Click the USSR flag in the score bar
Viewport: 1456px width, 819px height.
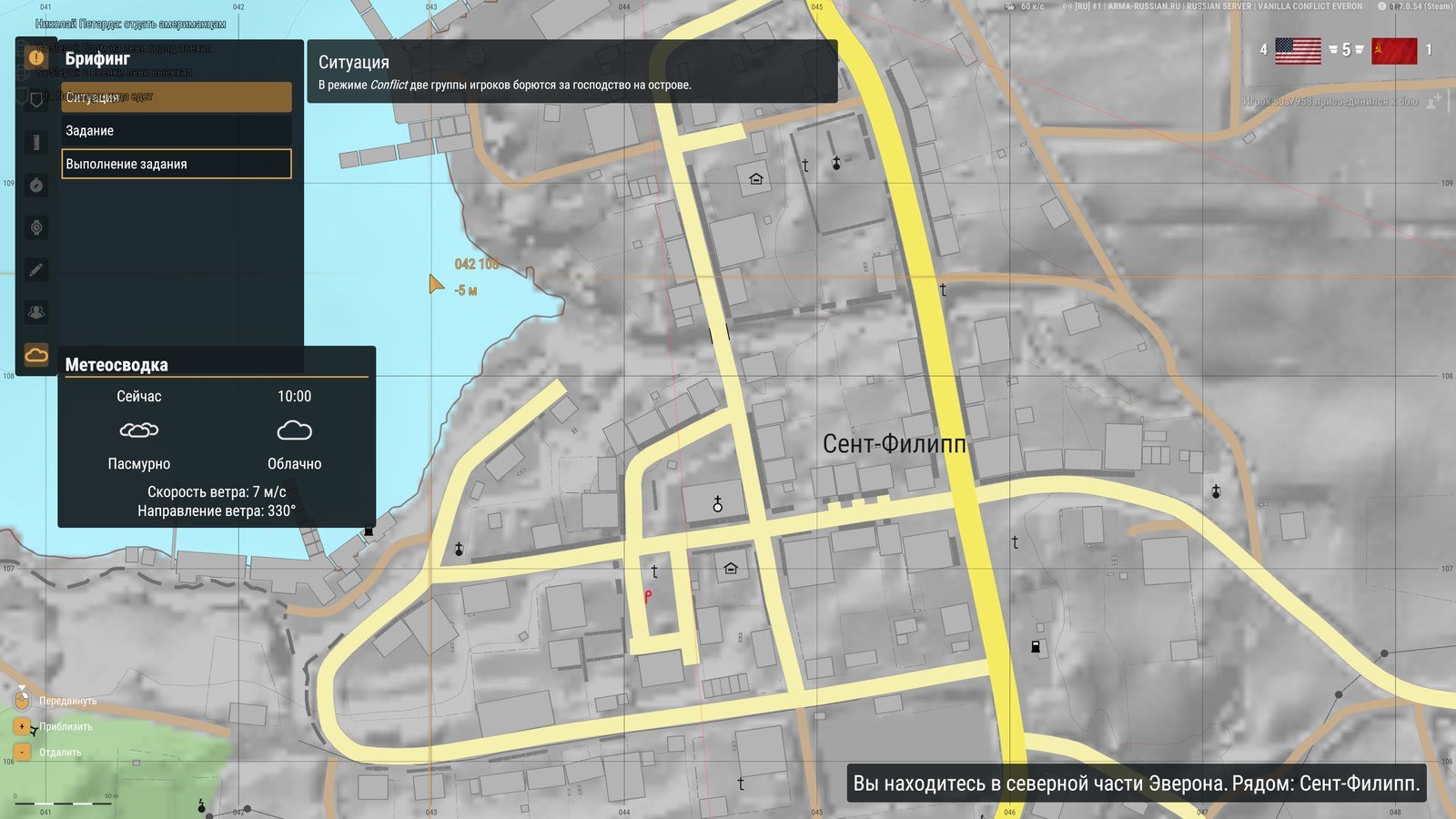coord(1394,50)
